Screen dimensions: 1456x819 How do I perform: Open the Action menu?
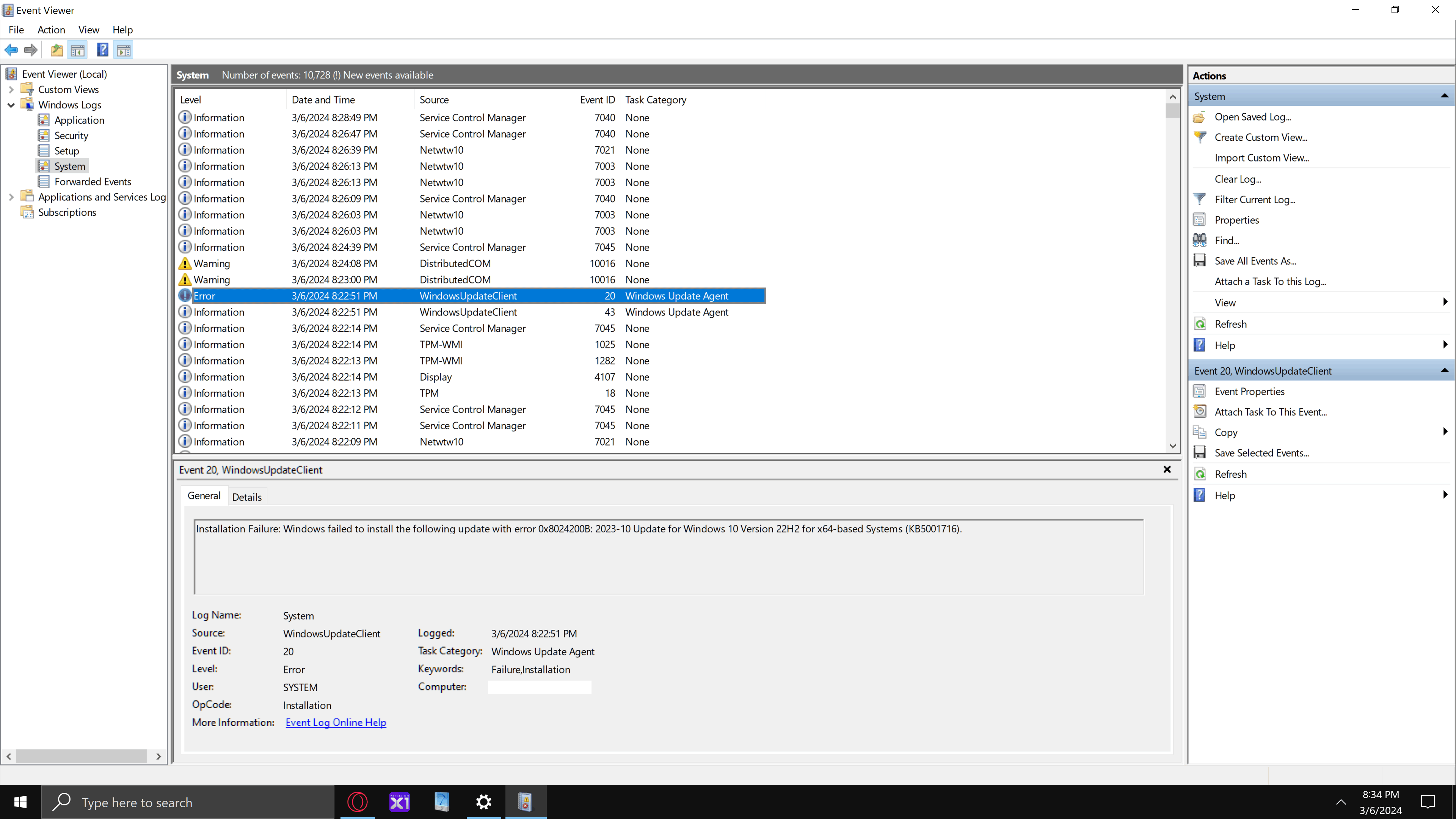[x=51, y=30]
